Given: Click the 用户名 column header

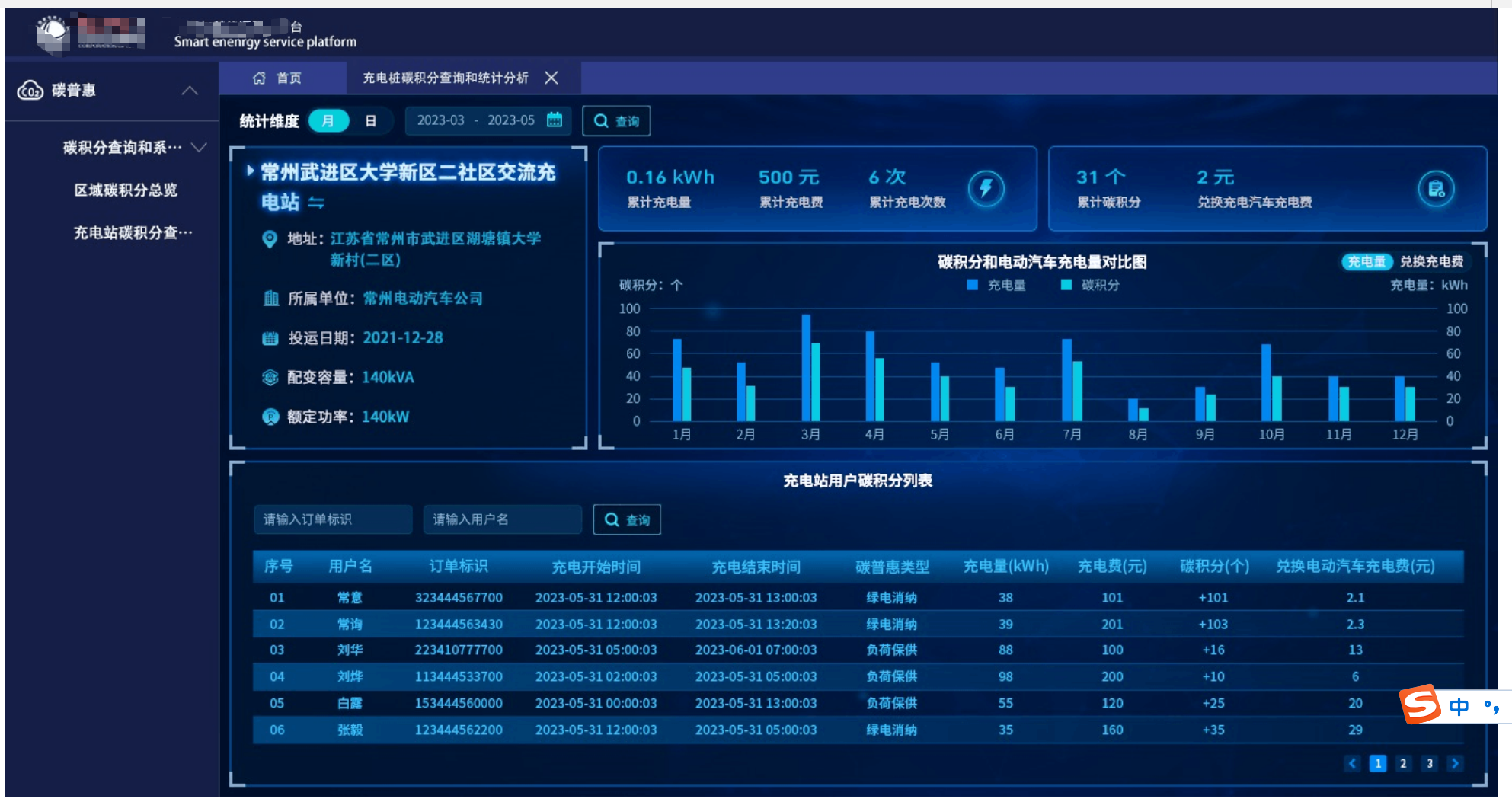Looking at the screenshot, I should coord(350,566).
